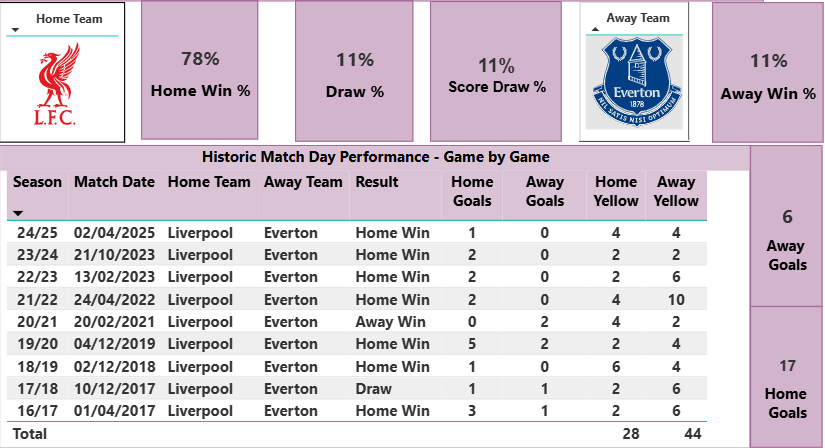Expand the Home Team slicer dropdown arrow
The image size is (825, 448).
(17, 31)
